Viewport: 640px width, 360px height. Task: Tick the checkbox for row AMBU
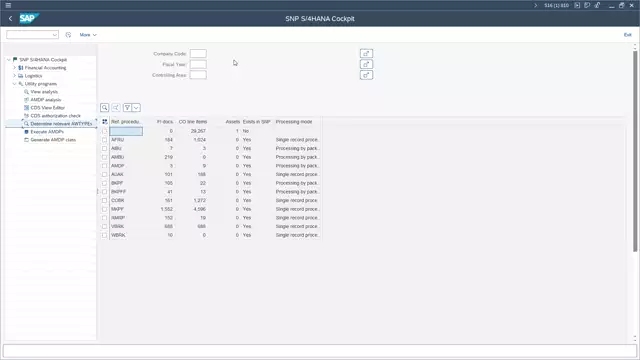(104, 157)
